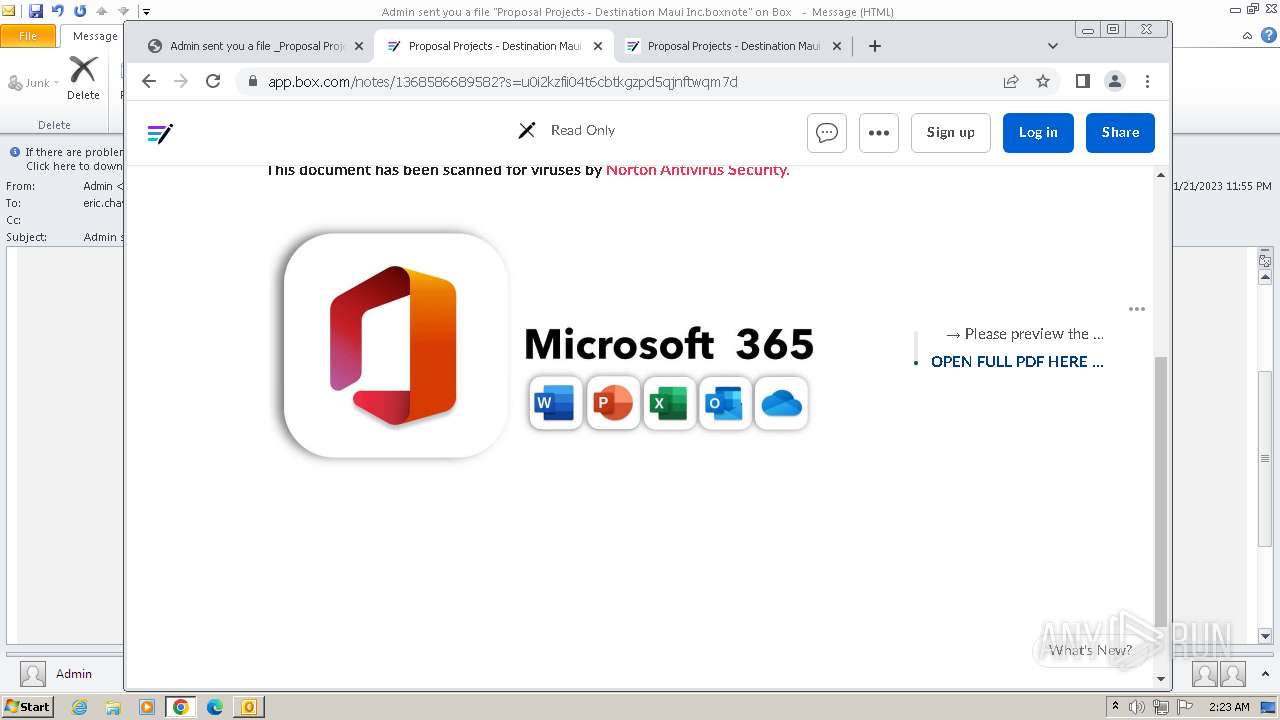Open a new Chrome tab
The width and height of the screenshot is (1280, 720).
[874, 46]
